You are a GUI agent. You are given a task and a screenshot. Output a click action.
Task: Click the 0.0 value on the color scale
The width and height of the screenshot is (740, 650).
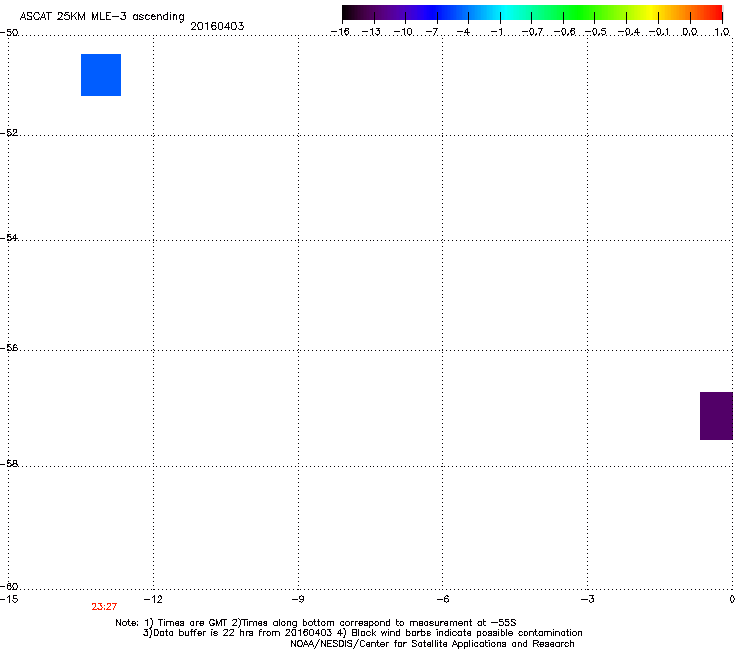tap(690, 32)
